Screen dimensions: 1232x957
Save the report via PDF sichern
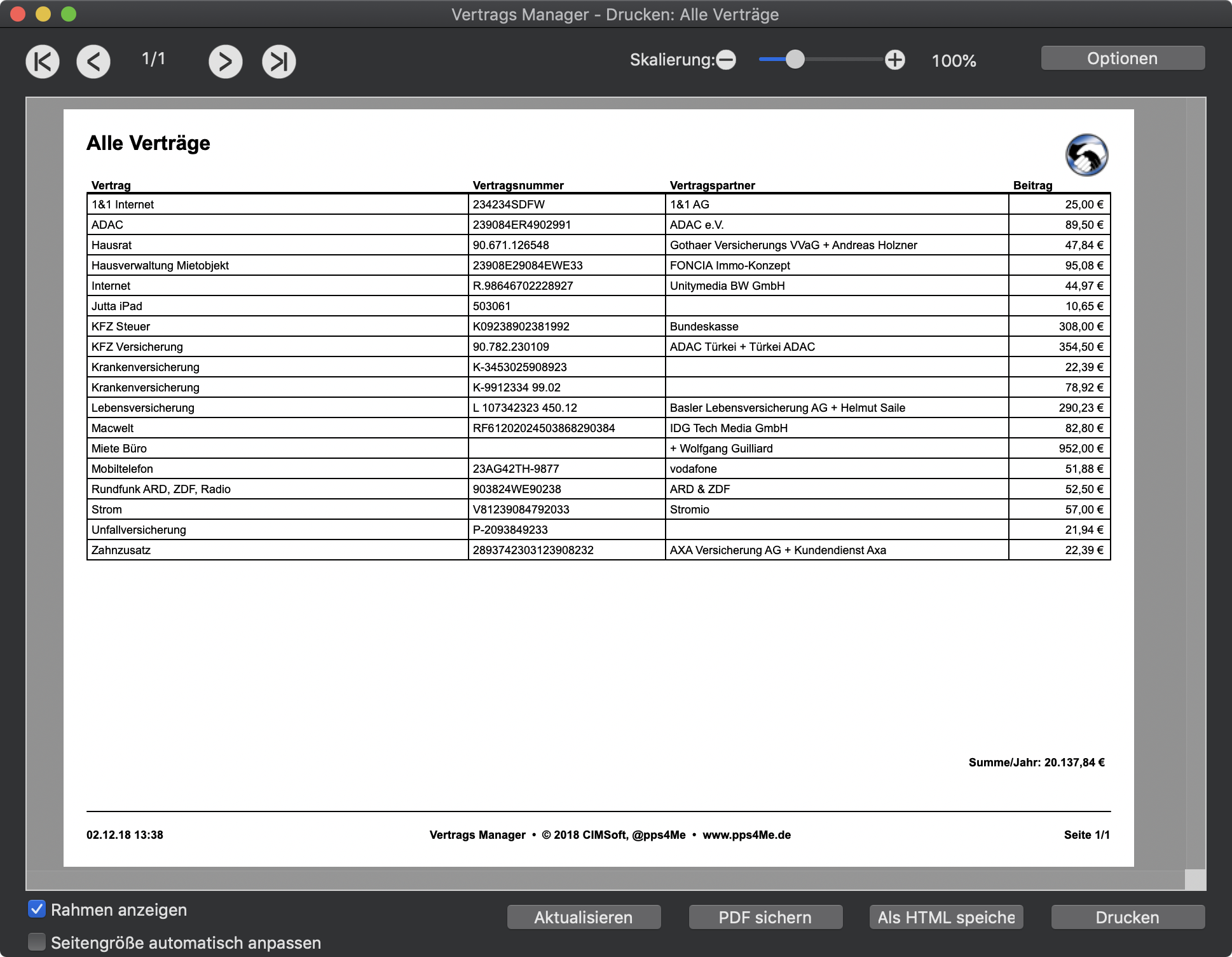point(765,917)
